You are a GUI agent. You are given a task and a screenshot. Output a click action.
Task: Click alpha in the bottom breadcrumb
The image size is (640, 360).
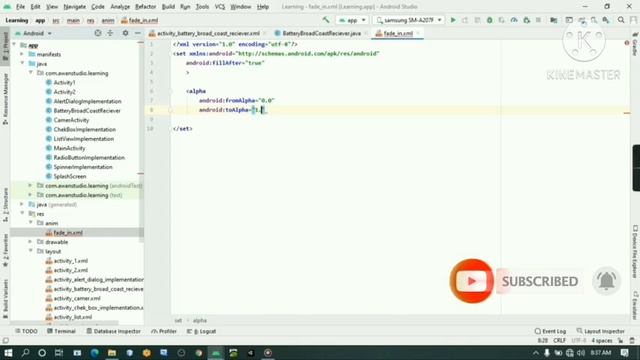point(200,321)
